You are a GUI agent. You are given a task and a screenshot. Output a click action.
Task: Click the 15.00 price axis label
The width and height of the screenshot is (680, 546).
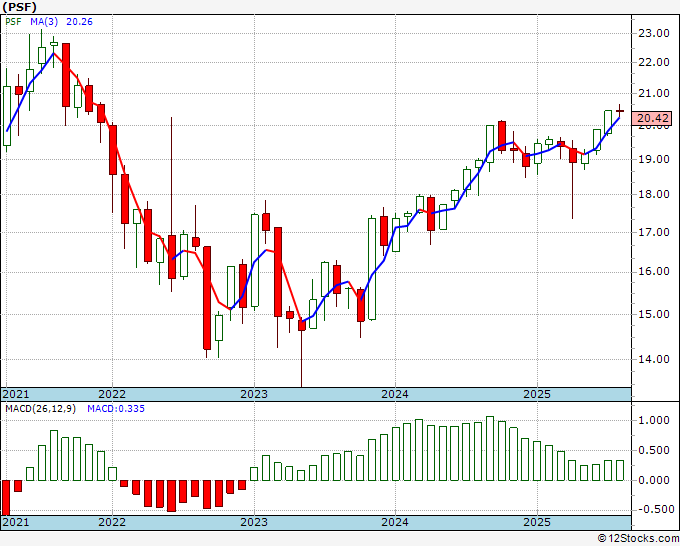(x=654, y=314)
